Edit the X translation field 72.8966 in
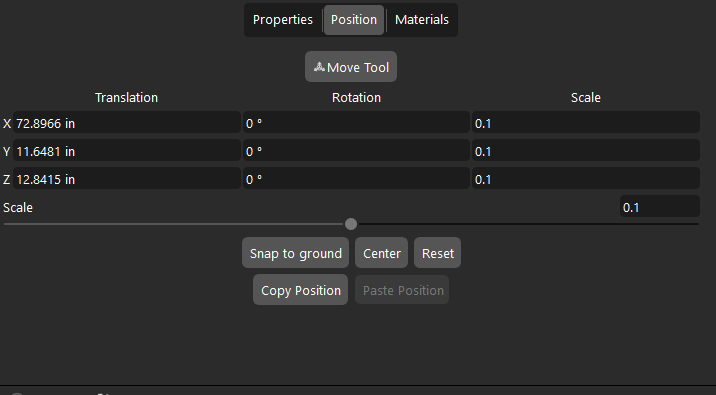The width and height of the screenshot is (716, 395). (x=126, y=123)
